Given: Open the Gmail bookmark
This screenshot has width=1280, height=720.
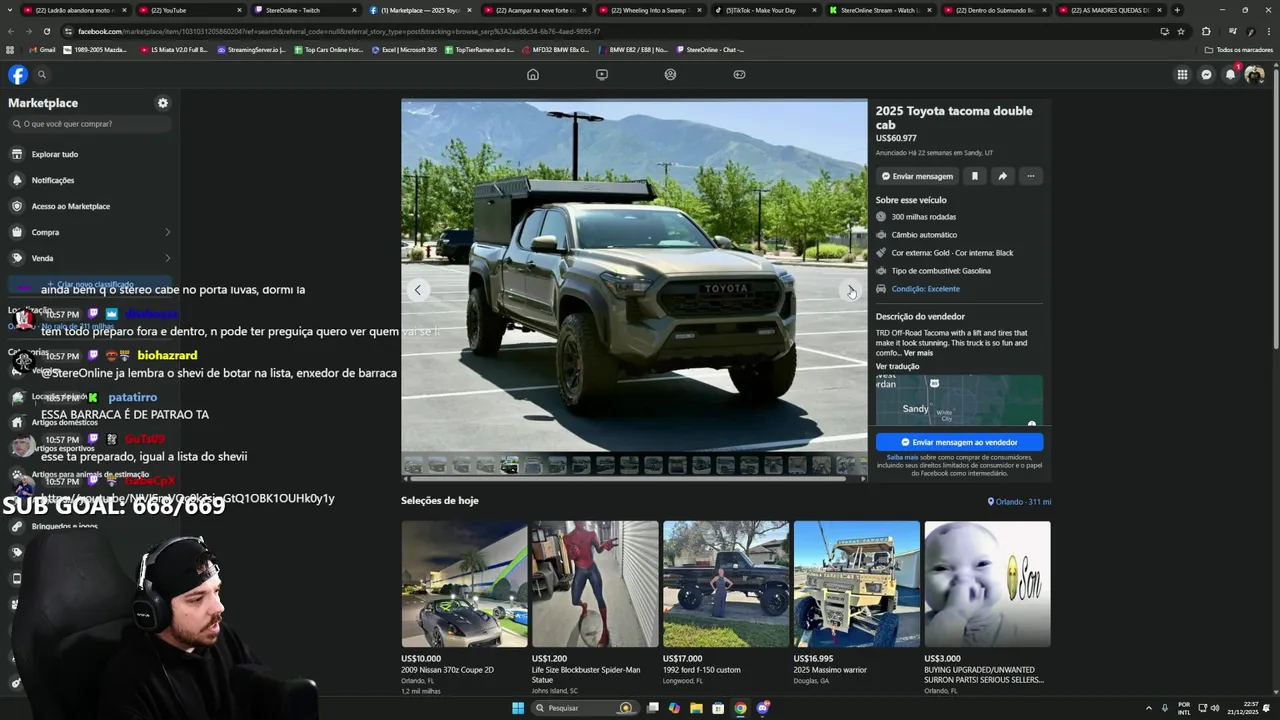Looking at the screenshot, I should 42,49.
